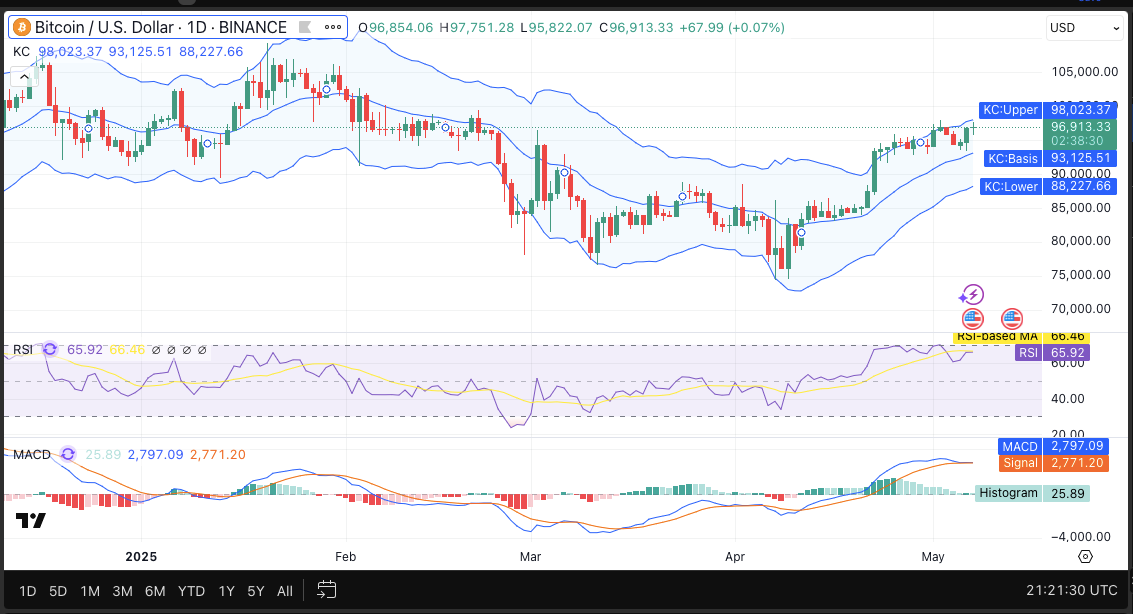Select the All time range
The height and width of the screenshot is (614, 1133).
[x=285, y=591]
